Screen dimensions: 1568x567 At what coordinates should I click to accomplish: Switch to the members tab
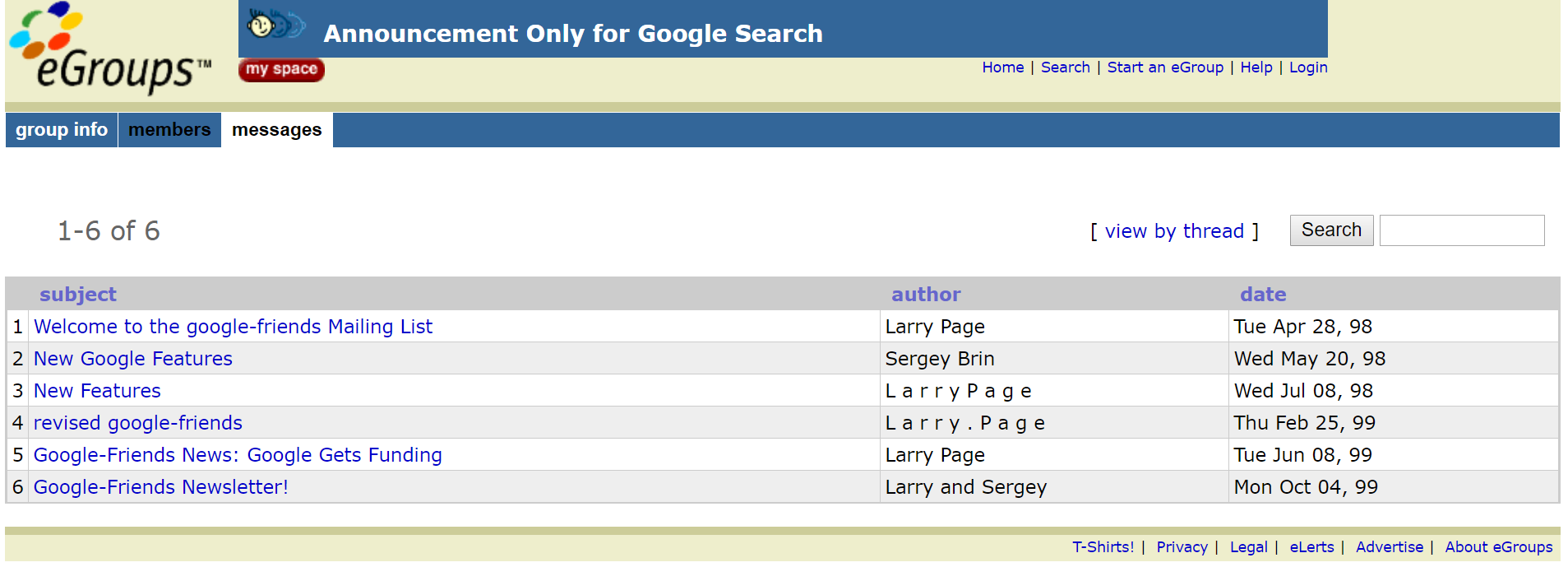(x=169, y=130)
